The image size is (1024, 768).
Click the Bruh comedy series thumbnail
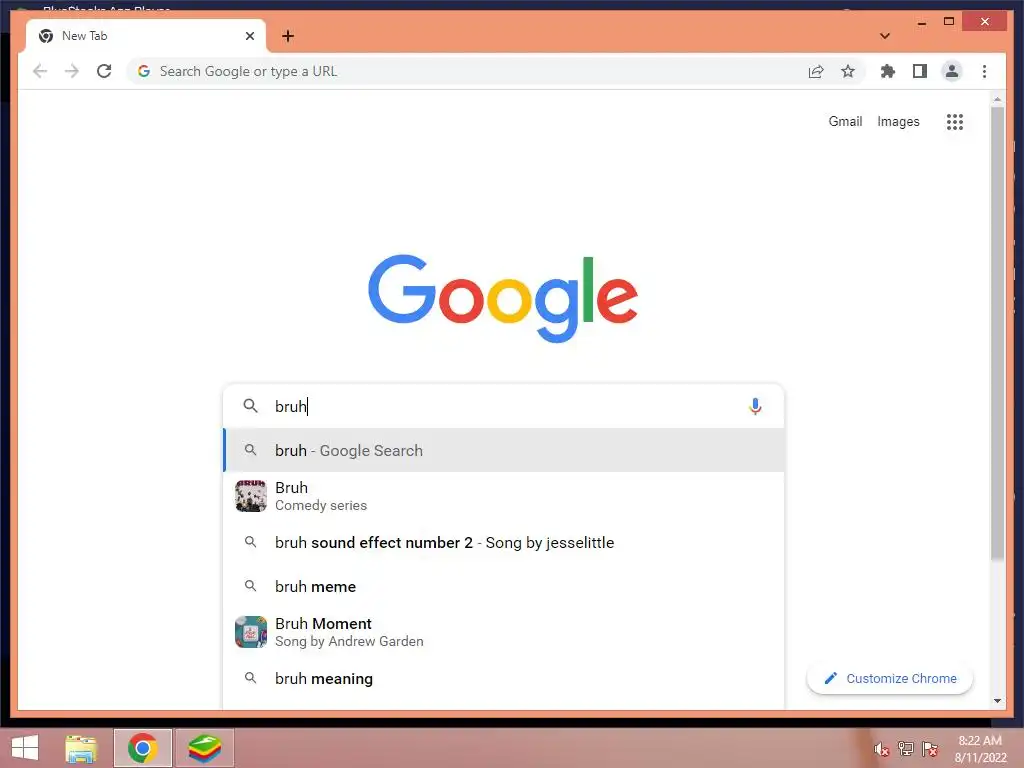[x=251, y=496]
